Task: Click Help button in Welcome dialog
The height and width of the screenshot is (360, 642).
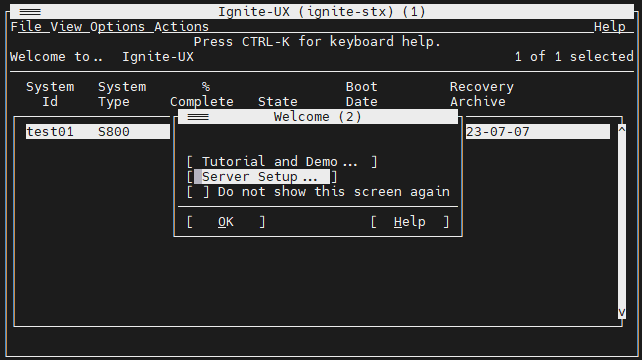Action: tap(409, 222)
